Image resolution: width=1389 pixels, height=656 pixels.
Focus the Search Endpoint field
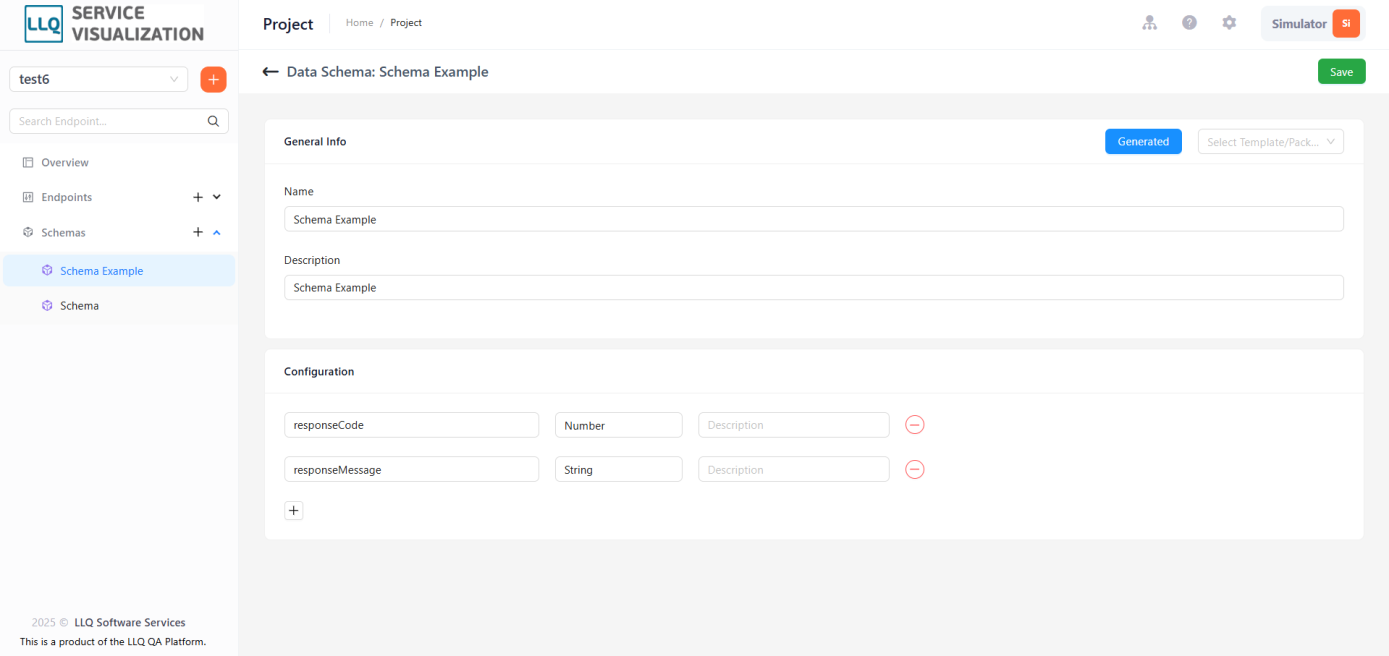coord(119,121)
